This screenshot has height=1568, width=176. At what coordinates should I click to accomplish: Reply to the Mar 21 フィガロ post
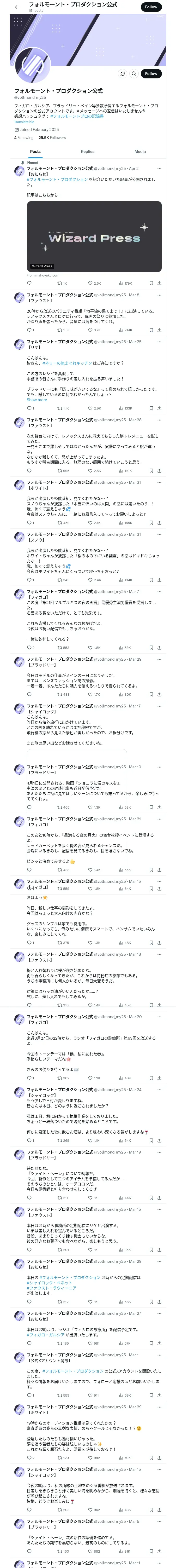(x=29, y=870)
